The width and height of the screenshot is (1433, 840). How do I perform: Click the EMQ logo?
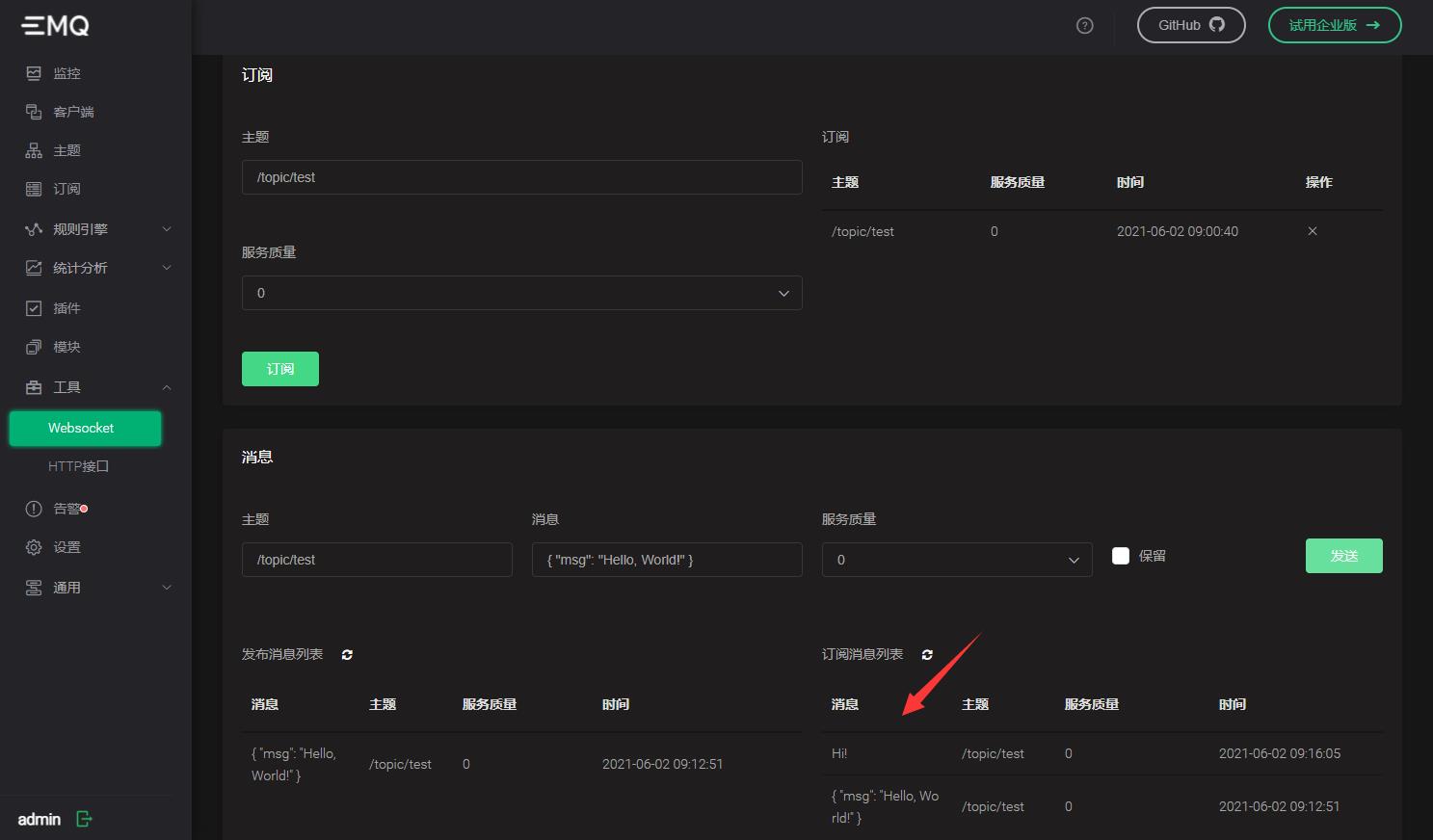56,25
